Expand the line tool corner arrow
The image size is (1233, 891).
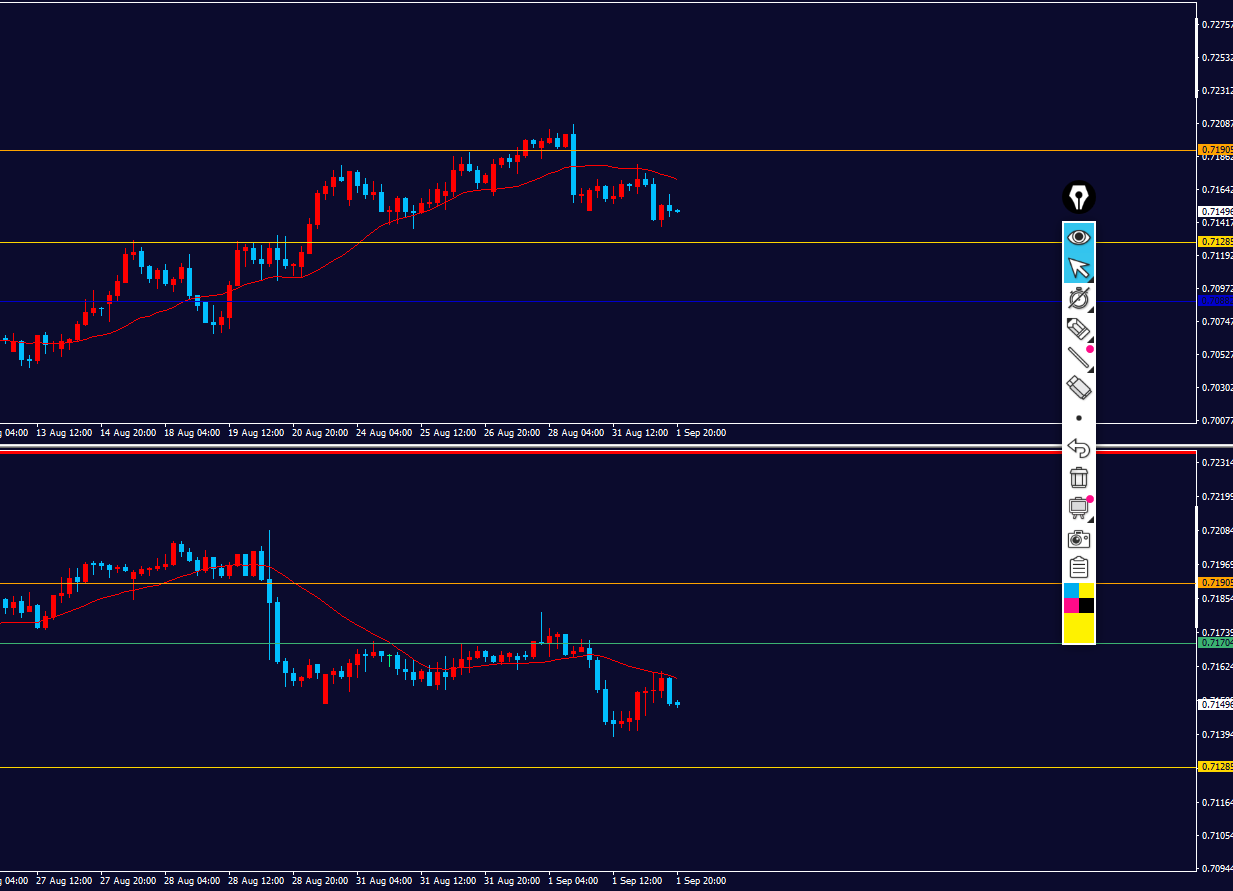1090,369
